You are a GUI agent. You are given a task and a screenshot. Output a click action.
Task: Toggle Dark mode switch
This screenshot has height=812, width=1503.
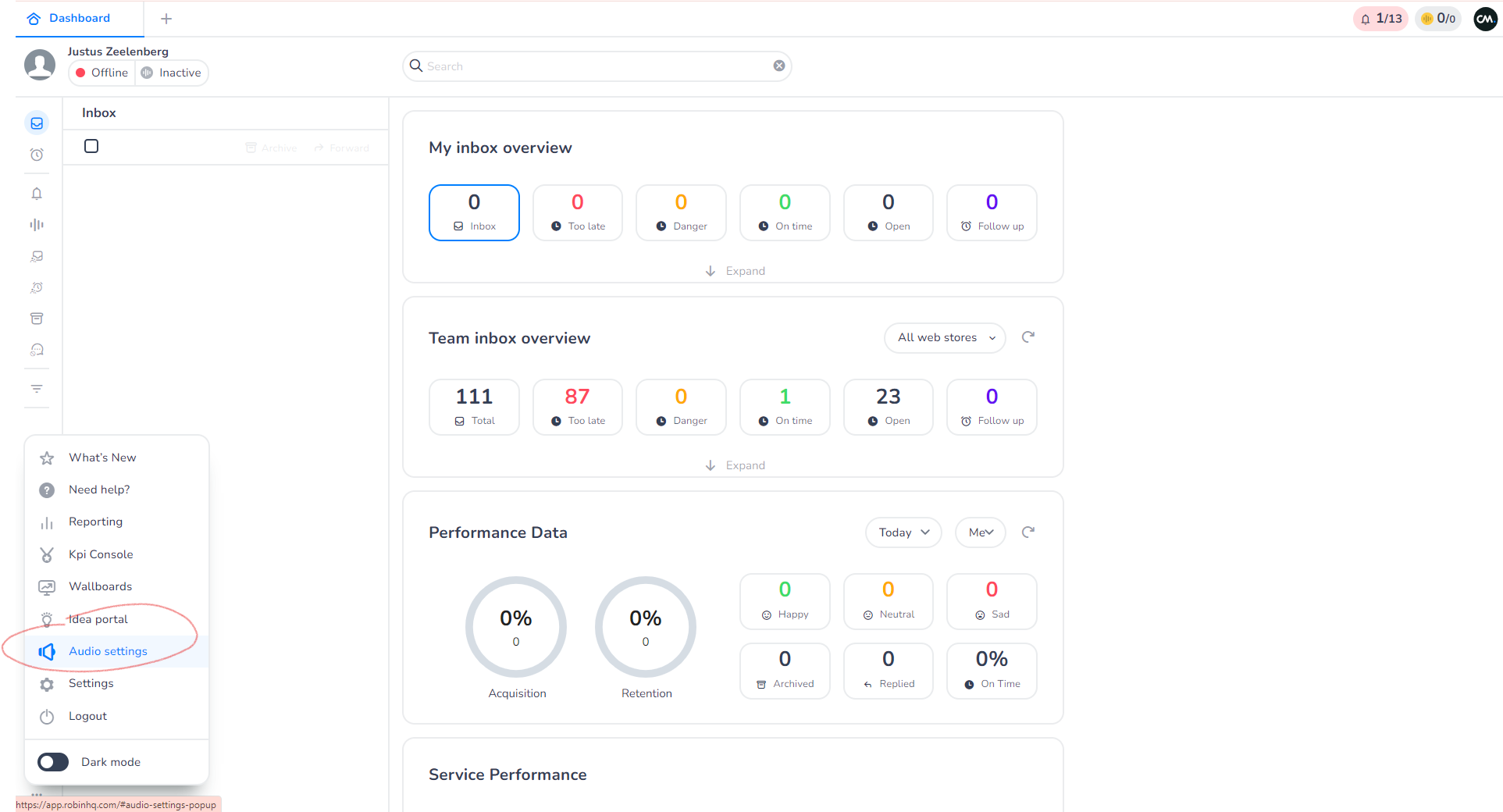53,762
